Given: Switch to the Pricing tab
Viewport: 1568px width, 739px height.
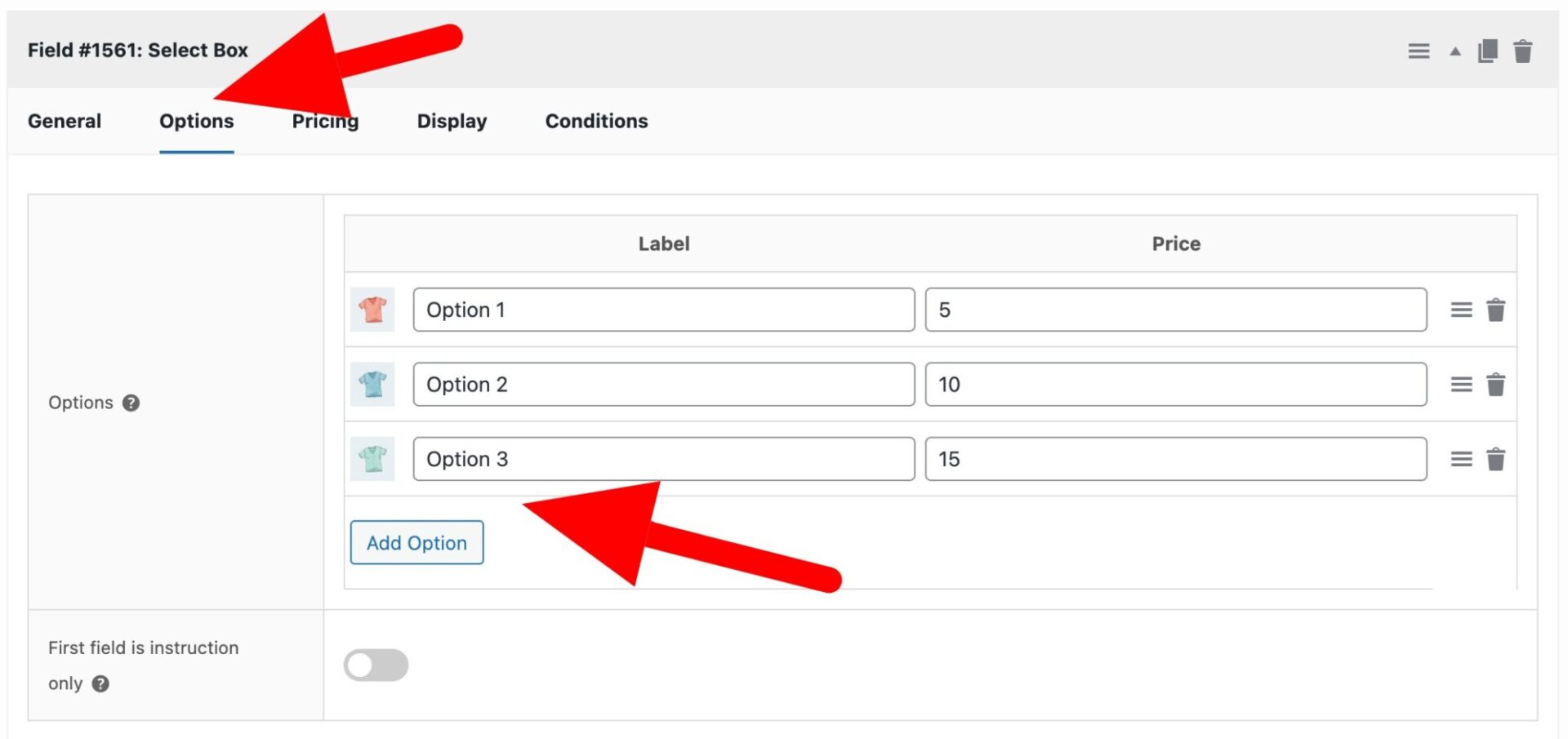Looking at the screenshot, I should coord(325,121).
